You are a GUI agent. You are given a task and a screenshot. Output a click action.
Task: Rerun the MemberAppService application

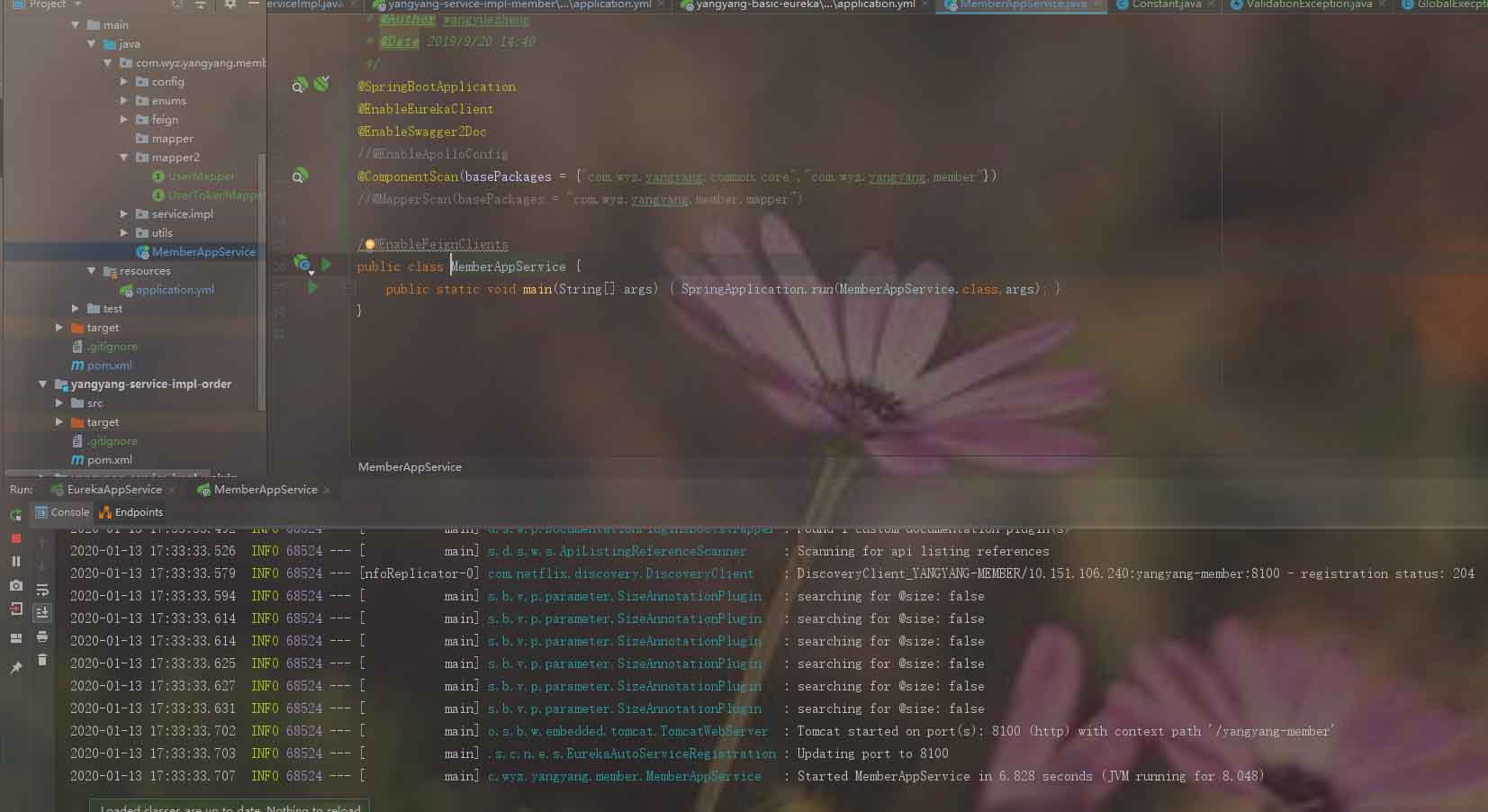click(15, 514)
